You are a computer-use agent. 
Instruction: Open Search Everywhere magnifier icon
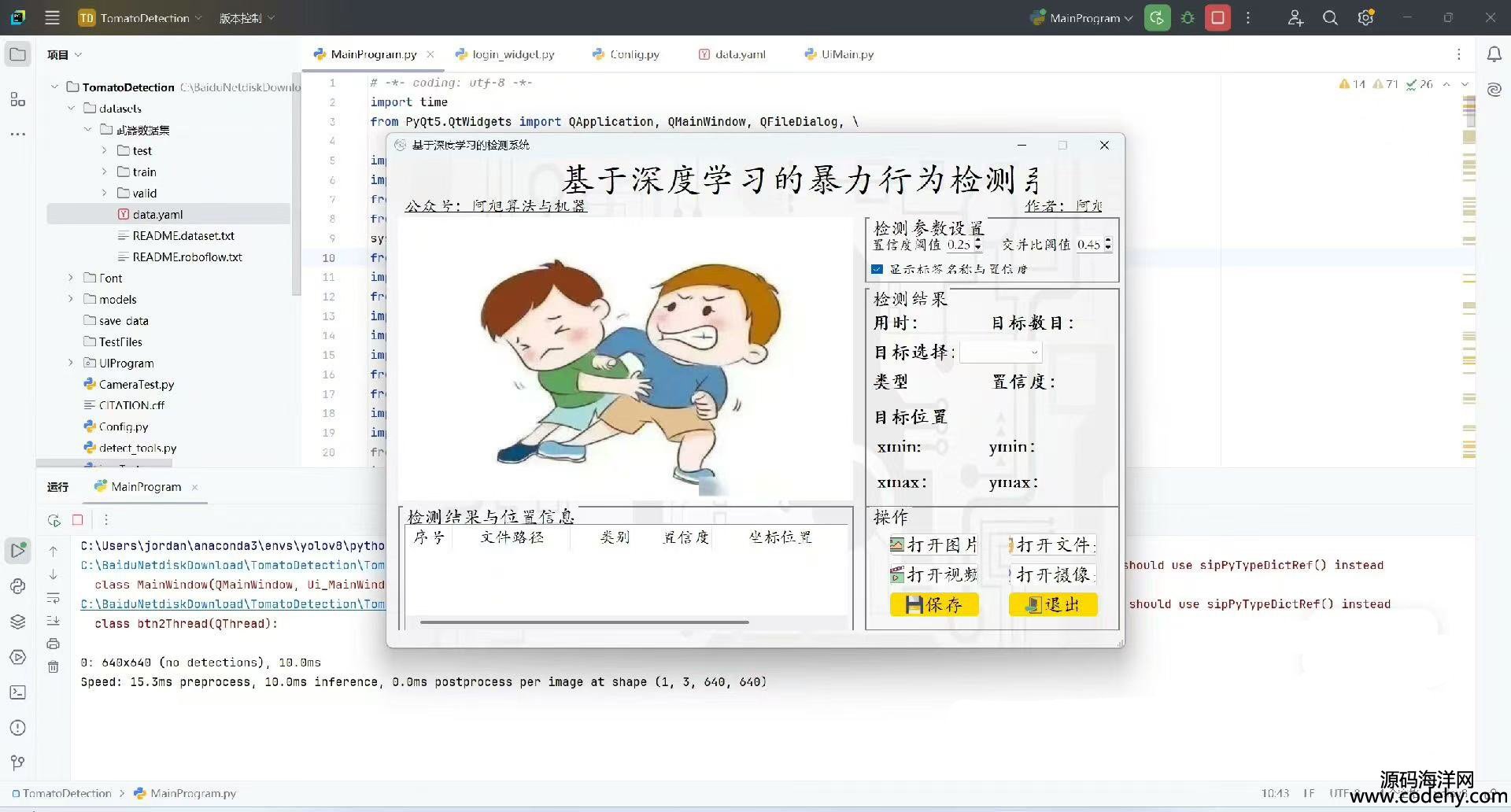(1330, 17)
